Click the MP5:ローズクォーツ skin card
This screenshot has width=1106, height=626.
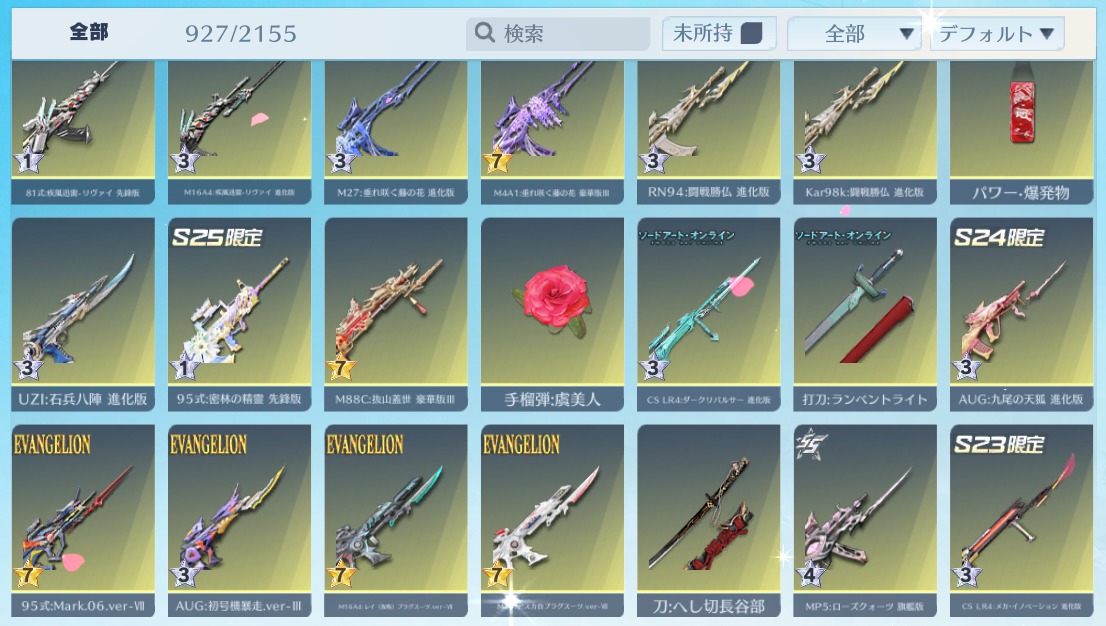tap(865, 521)
